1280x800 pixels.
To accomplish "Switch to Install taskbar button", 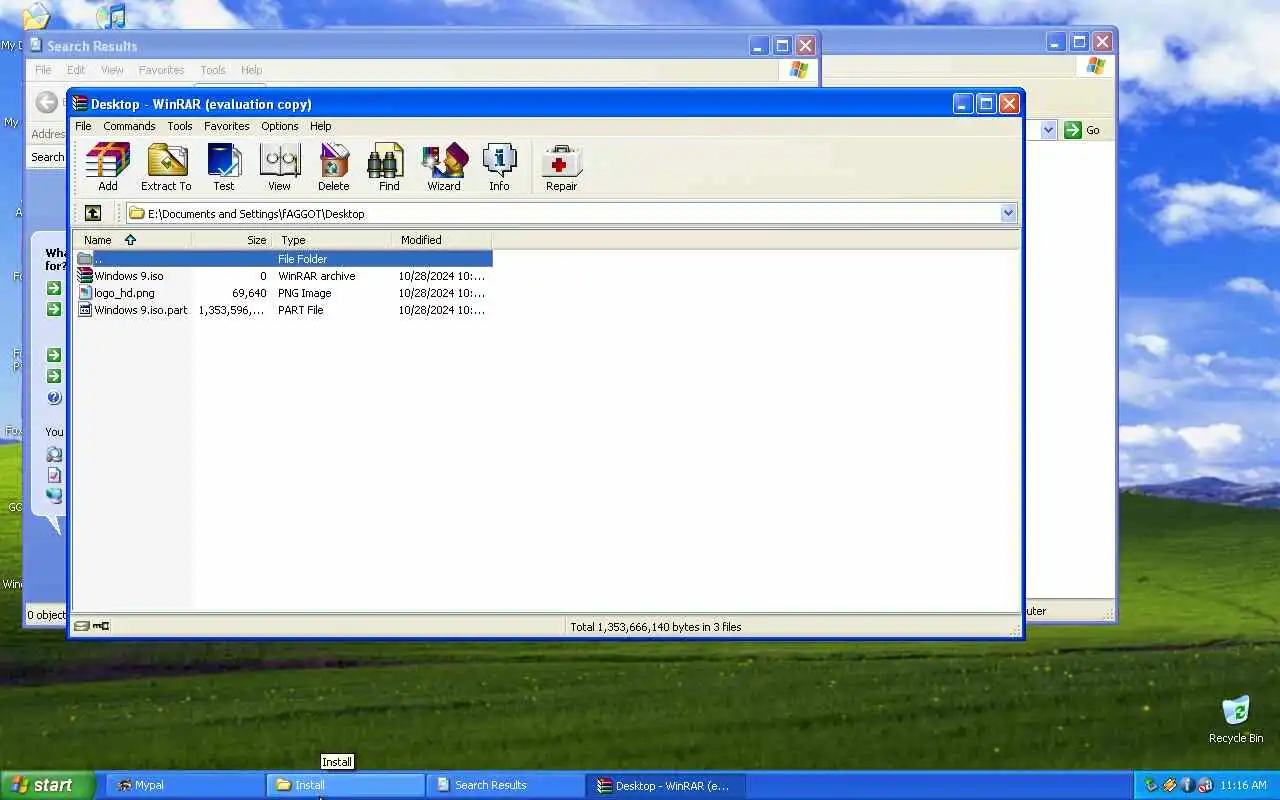I will click(345, 785).
